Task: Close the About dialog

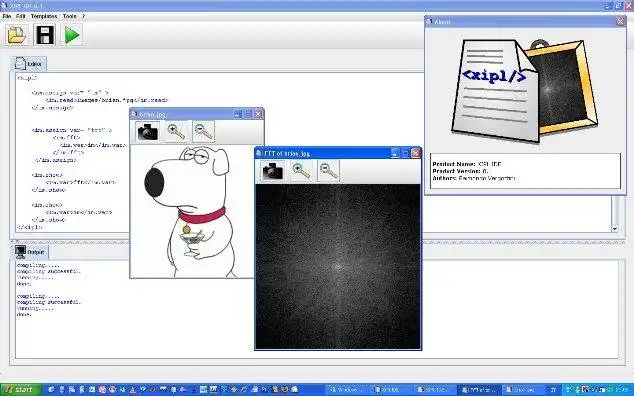Action: tap(620, 21)
